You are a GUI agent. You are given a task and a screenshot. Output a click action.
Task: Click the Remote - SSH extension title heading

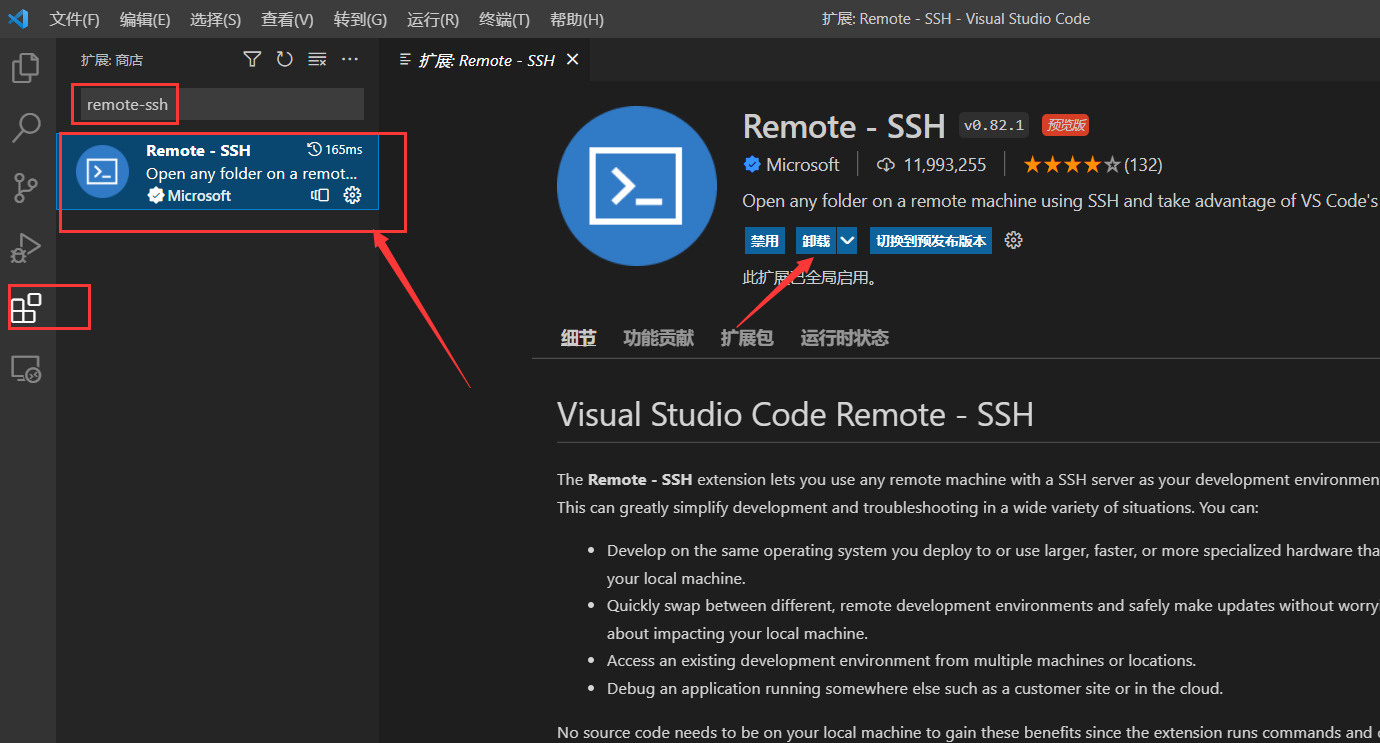pyautogui.click(x=844, y=126)
